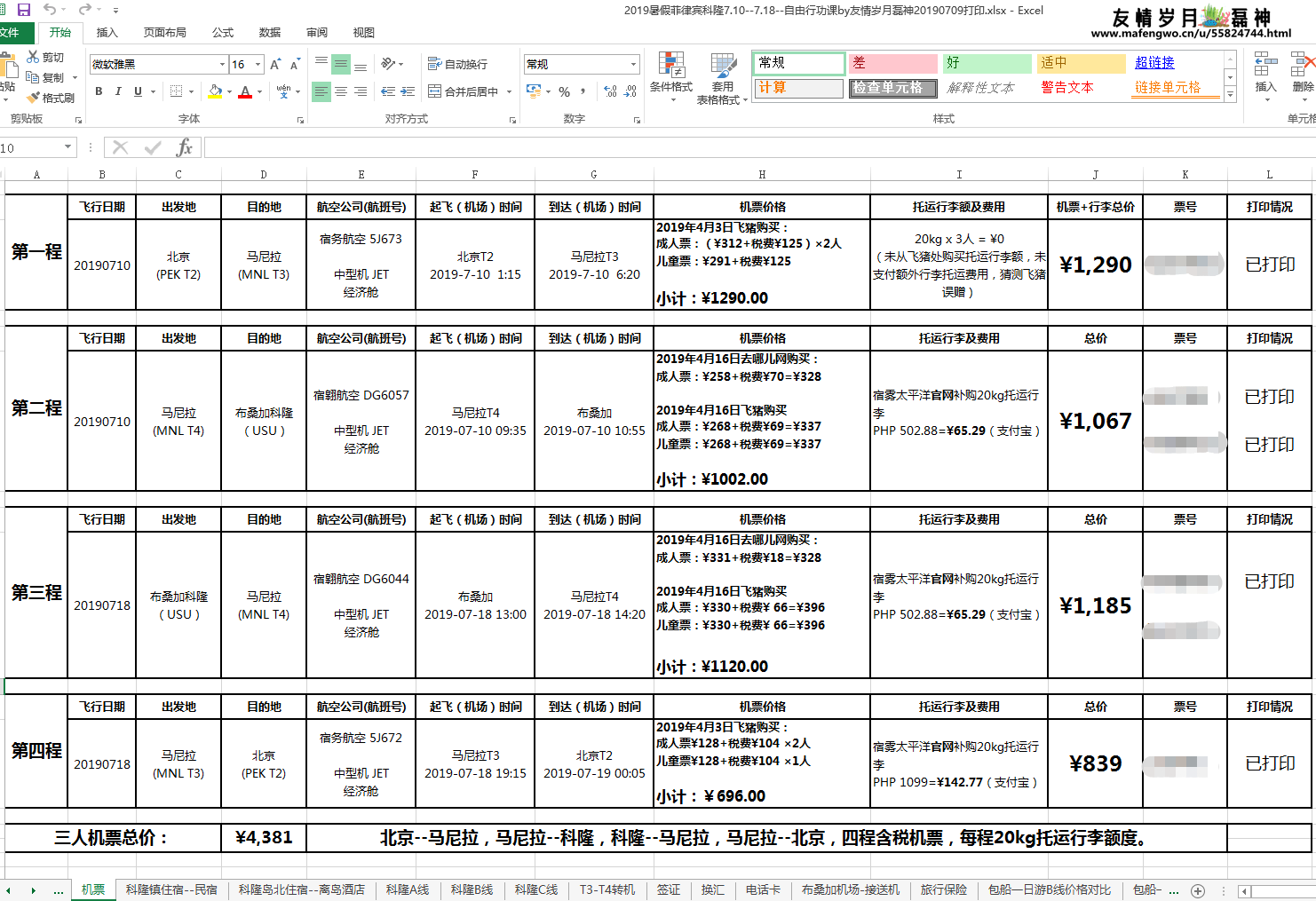This screenshot has width=1316, height=901.
Task: Click the text orientation icon
Action: point(388,64)
